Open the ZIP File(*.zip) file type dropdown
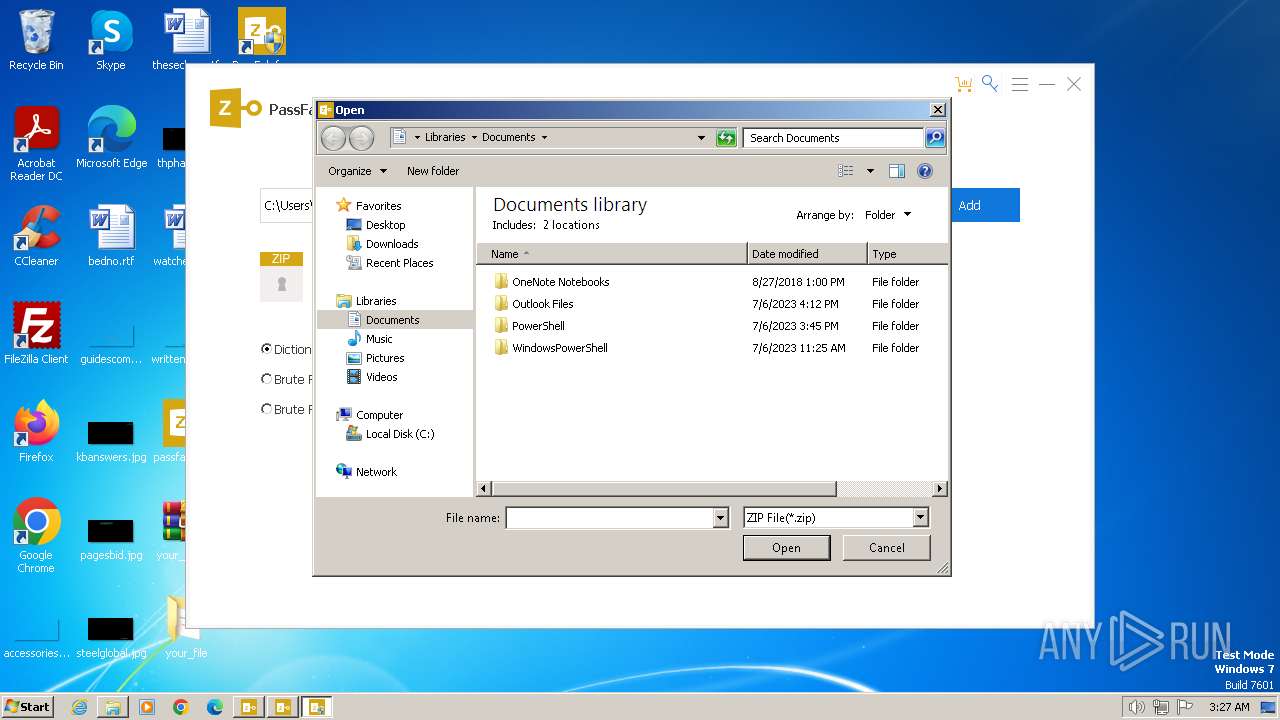This screenshot has width=1280, height=720. (x=836, y=518)
